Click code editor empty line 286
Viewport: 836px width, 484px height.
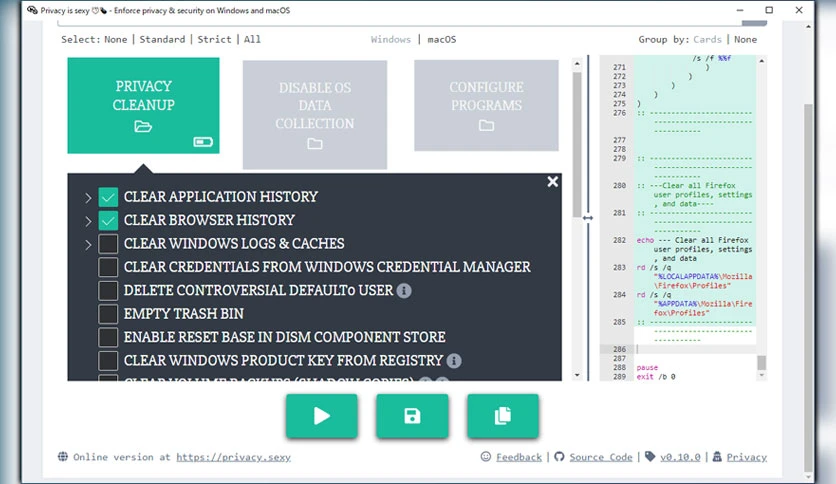[x=695, y=349]
